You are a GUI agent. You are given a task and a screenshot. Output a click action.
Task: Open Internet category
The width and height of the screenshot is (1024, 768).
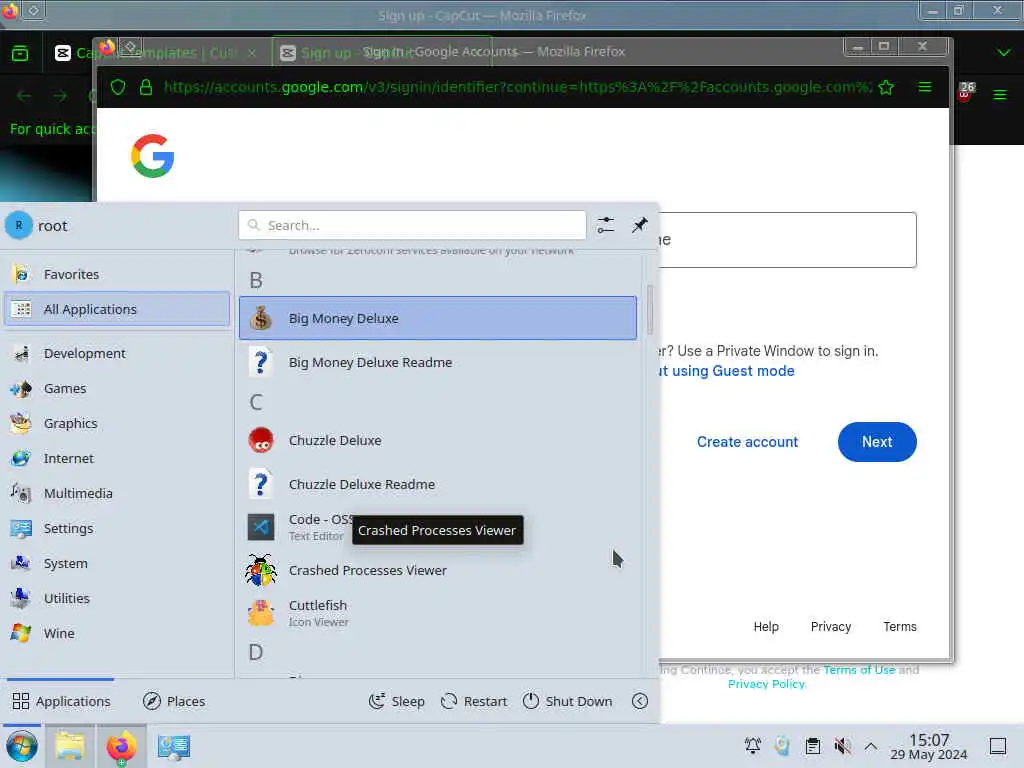tap(117, 458)
